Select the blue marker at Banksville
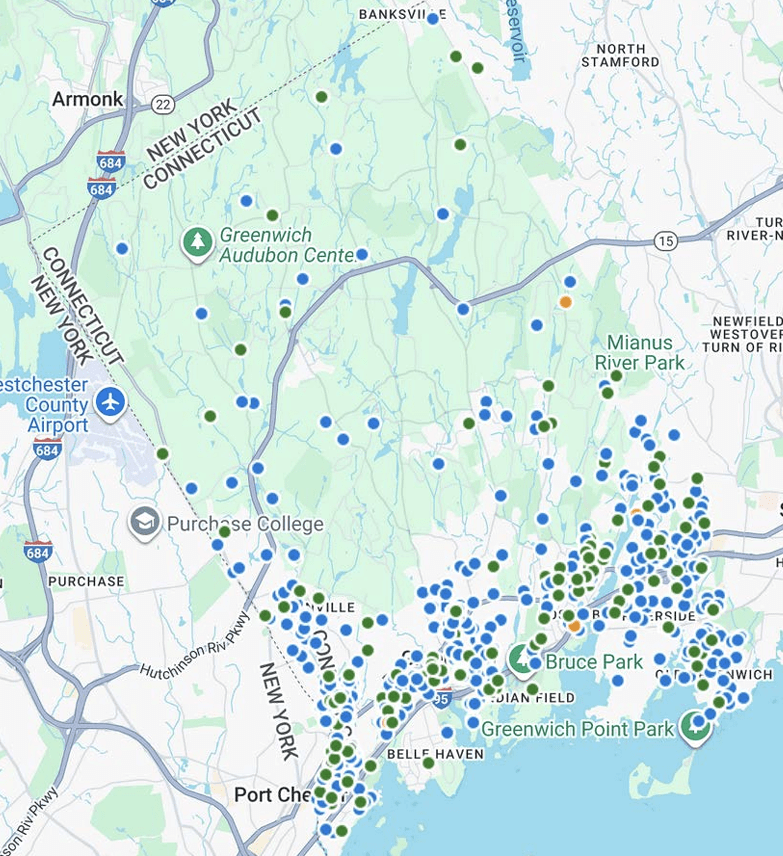 tap(432, 18)
